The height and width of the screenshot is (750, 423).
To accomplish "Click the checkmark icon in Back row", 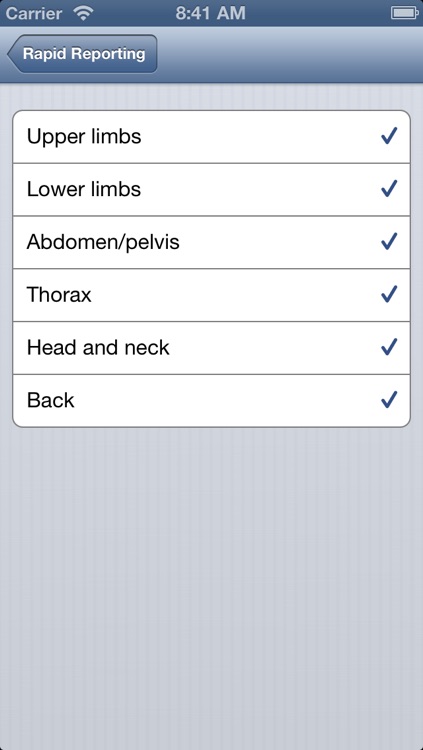I will [389, 400].
